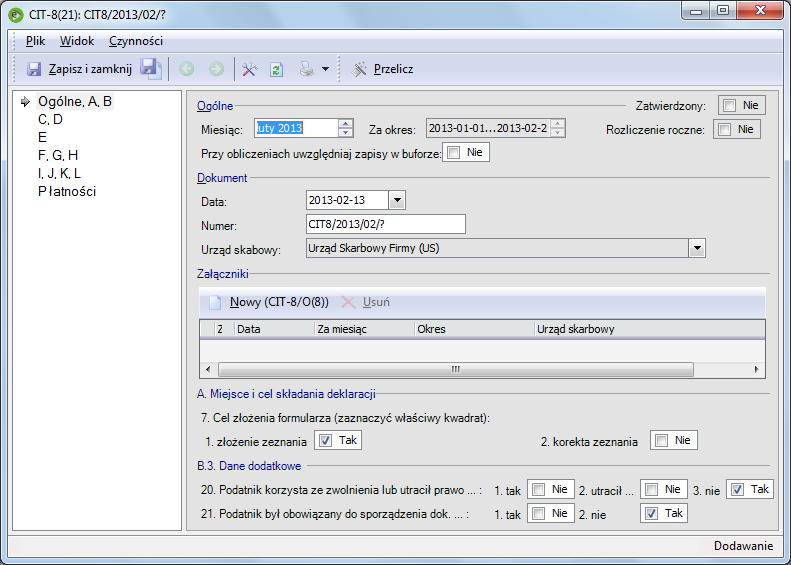Enable uwzględniaj zapisy w buforze checkbox
This screenshot has height=565, width=791.
tap(454, 152)
